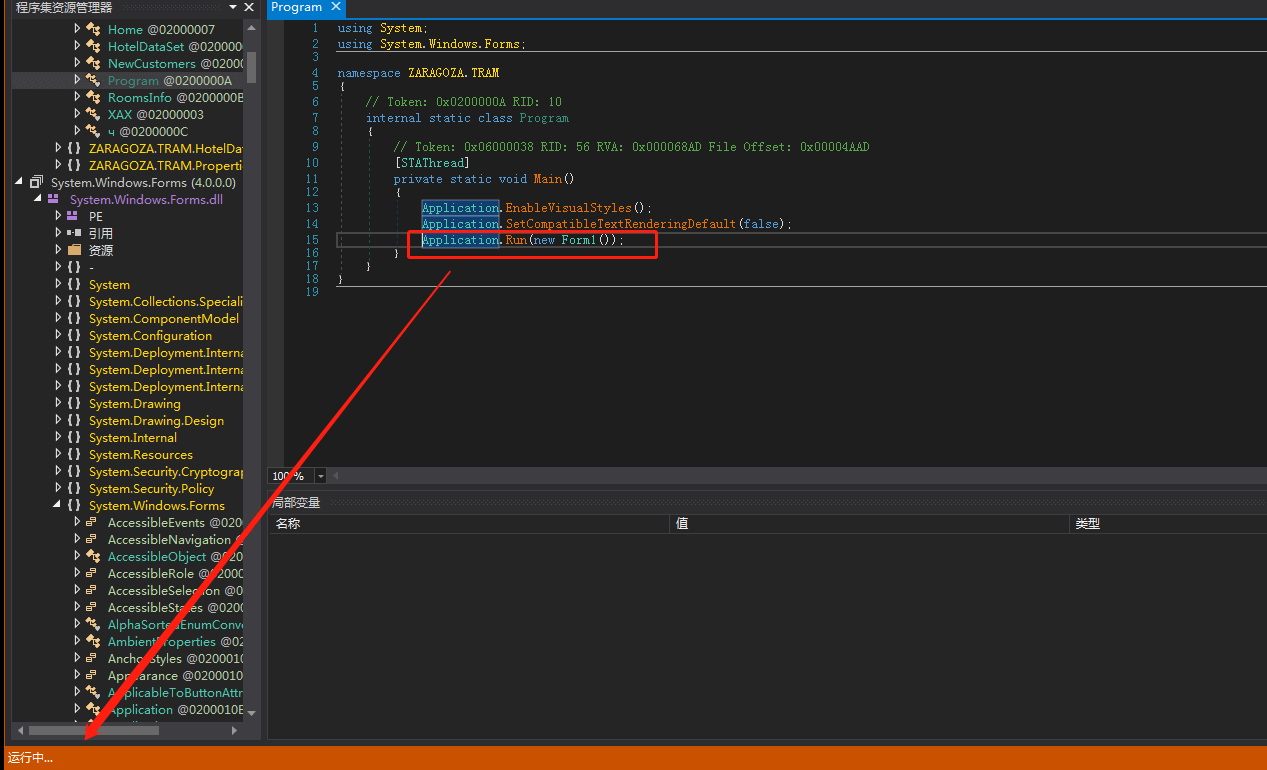Click ZARAGOZA.TRAM namespace name in code
The width and height of the screenshot is (1267, 770).
tap(453, 73)
